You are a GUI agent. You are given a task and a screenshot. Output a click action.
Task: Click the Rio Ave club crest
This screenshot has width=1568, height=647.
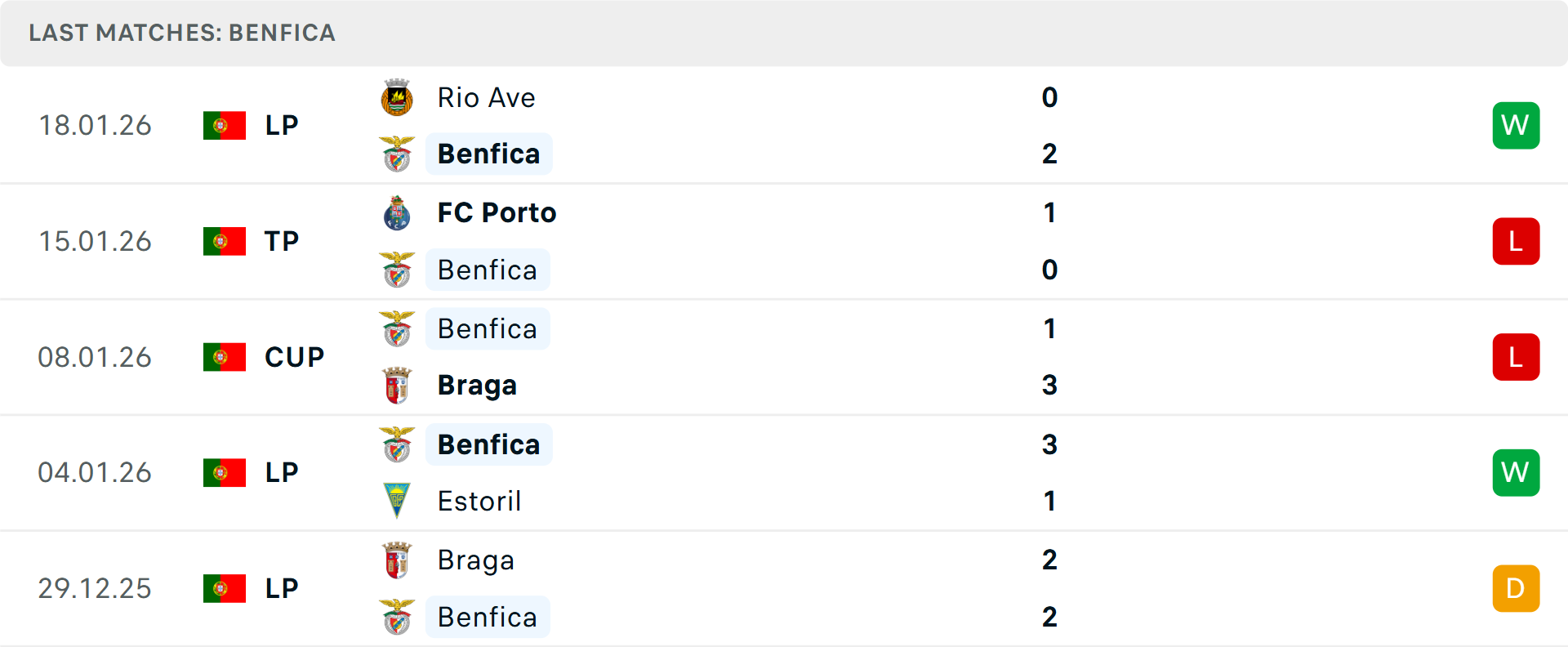tap(397, 98)
